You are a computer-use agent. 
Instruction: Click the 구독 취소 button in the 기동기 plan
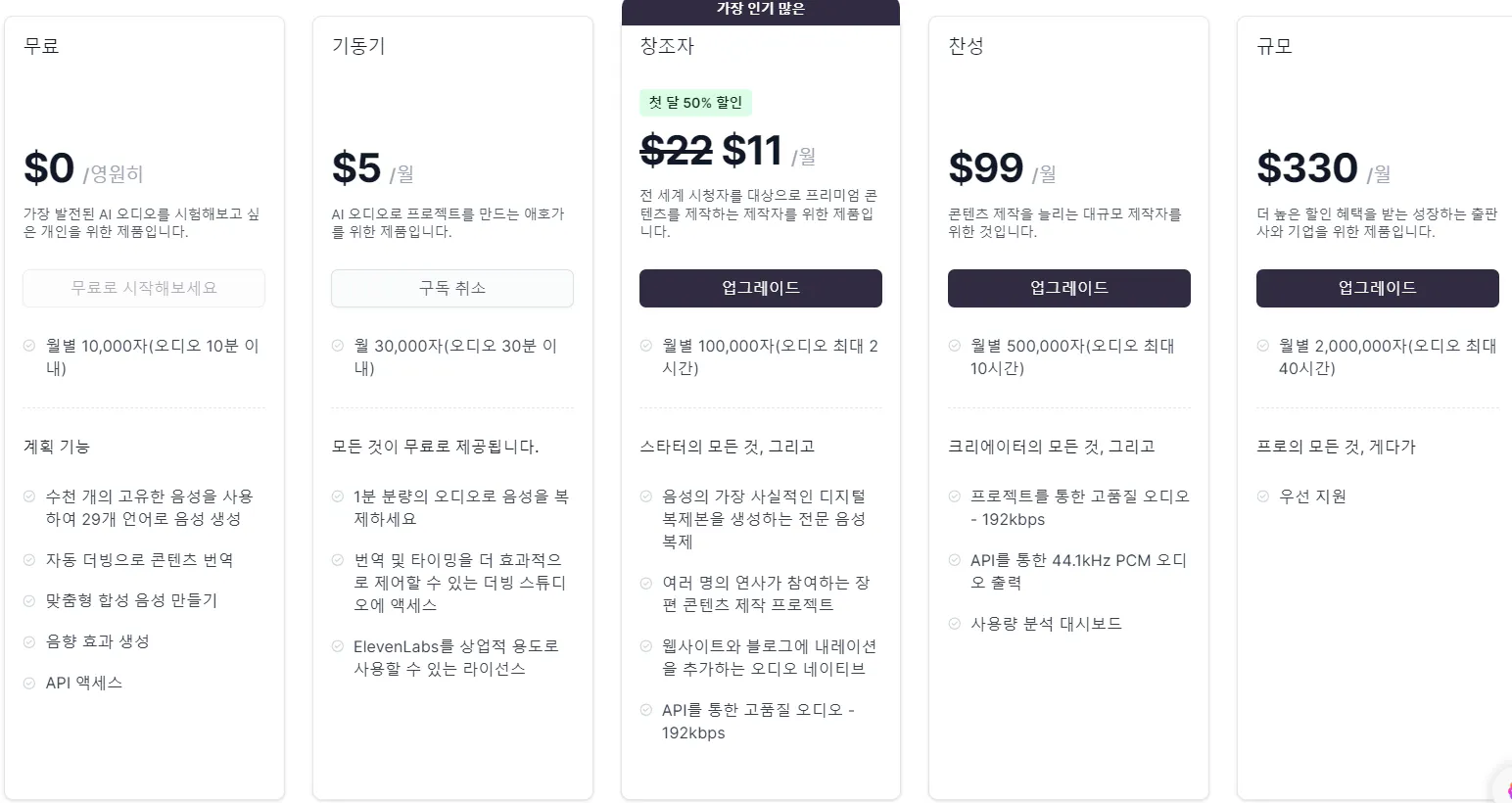click(x=452, y=288)
